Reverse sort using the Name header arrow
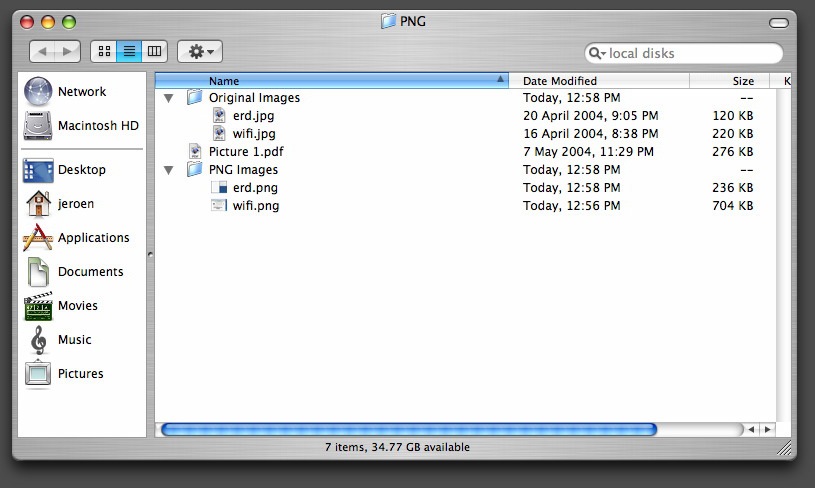The height and width of the screenshot is (488, 815). pos(500,80)
